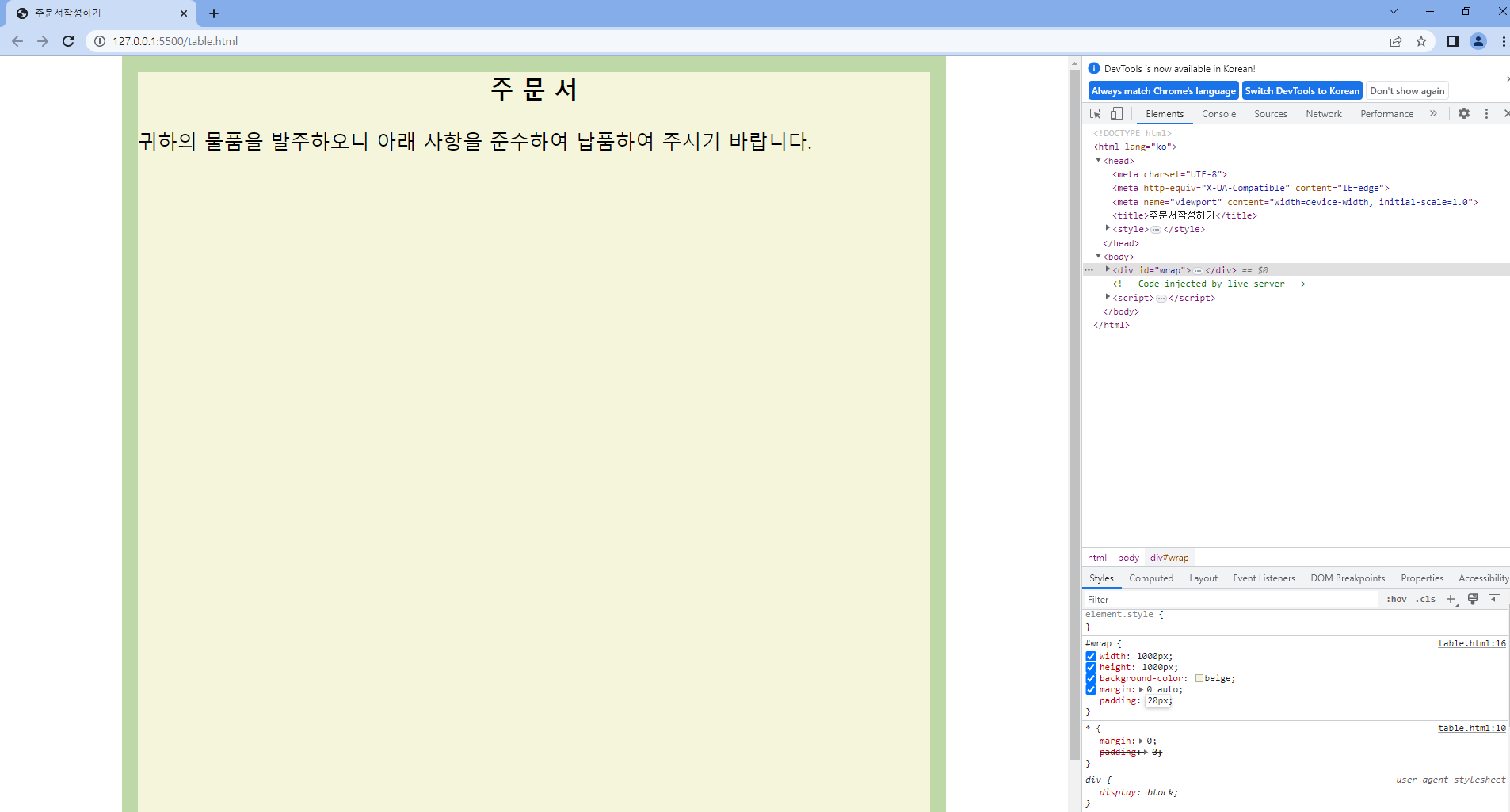Click Always match Chrome's language button
This screenshot has width=1510, height=812.
(1163, 91)
